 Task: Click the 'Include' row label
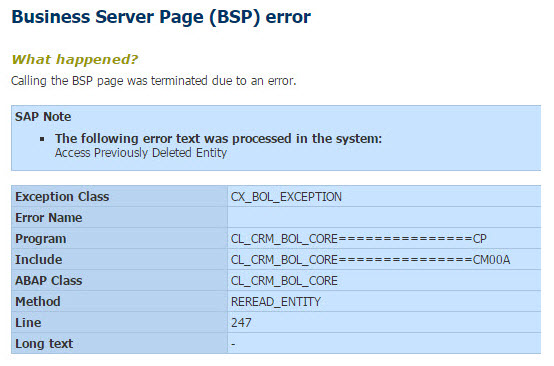tap(39, 260)
